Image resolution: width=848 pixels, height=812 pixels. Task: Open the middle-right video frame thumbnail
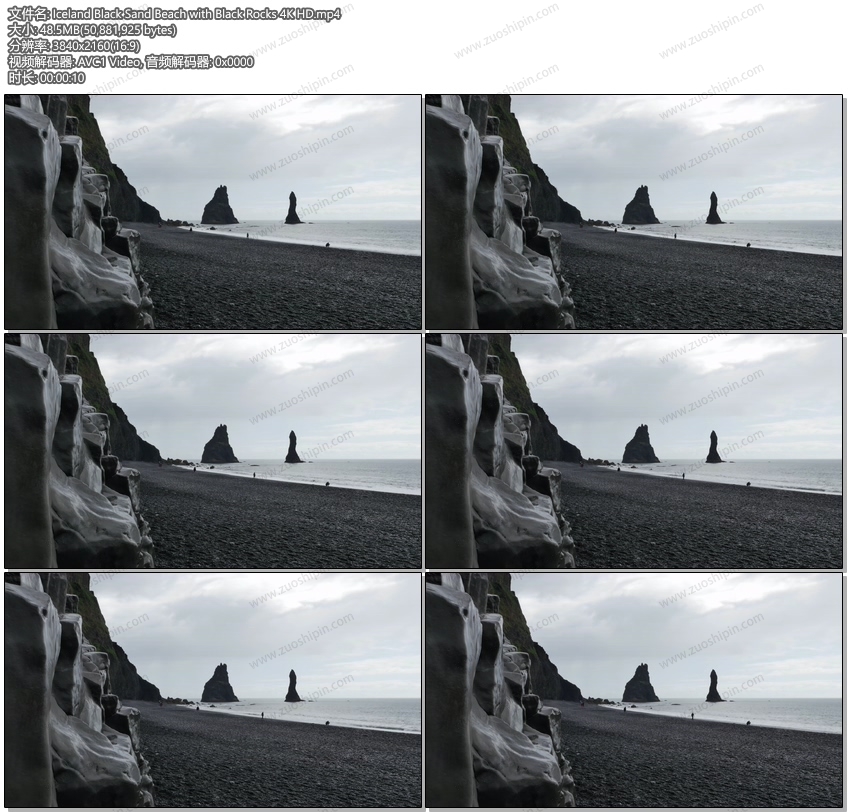click(633, 451)
